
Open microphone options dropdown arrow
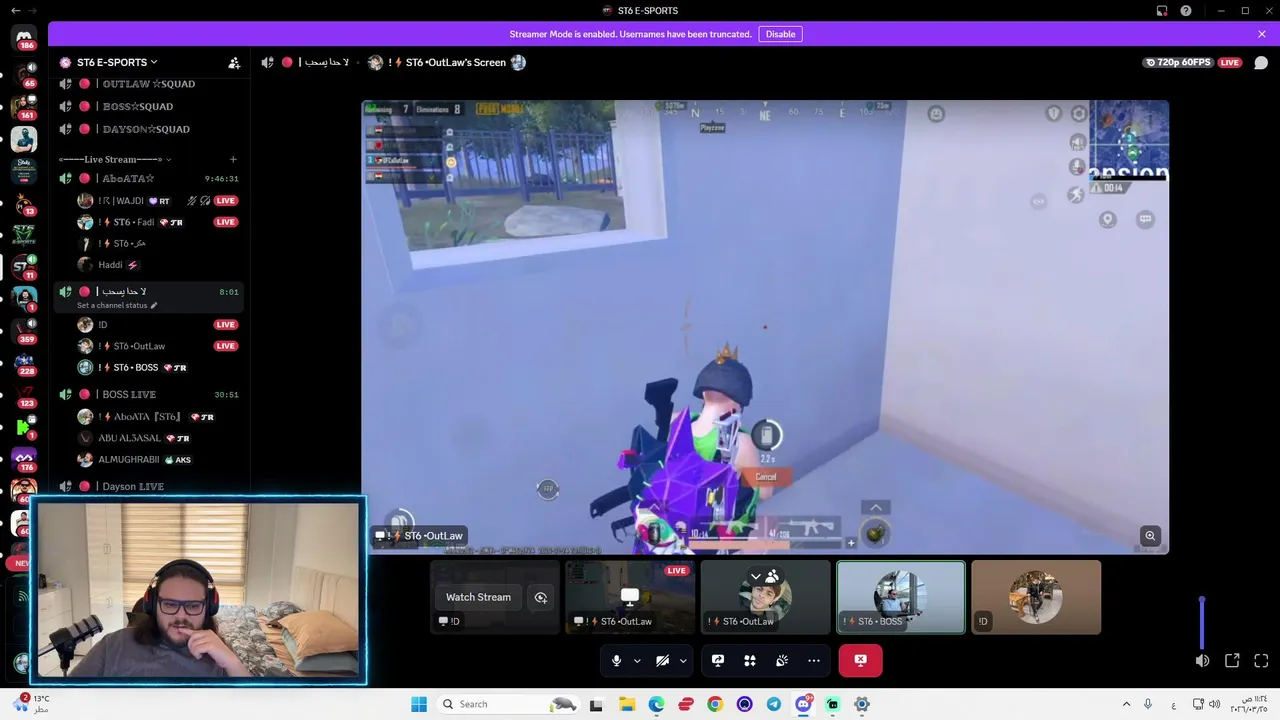pyautogui.click(x=637, y=660)
